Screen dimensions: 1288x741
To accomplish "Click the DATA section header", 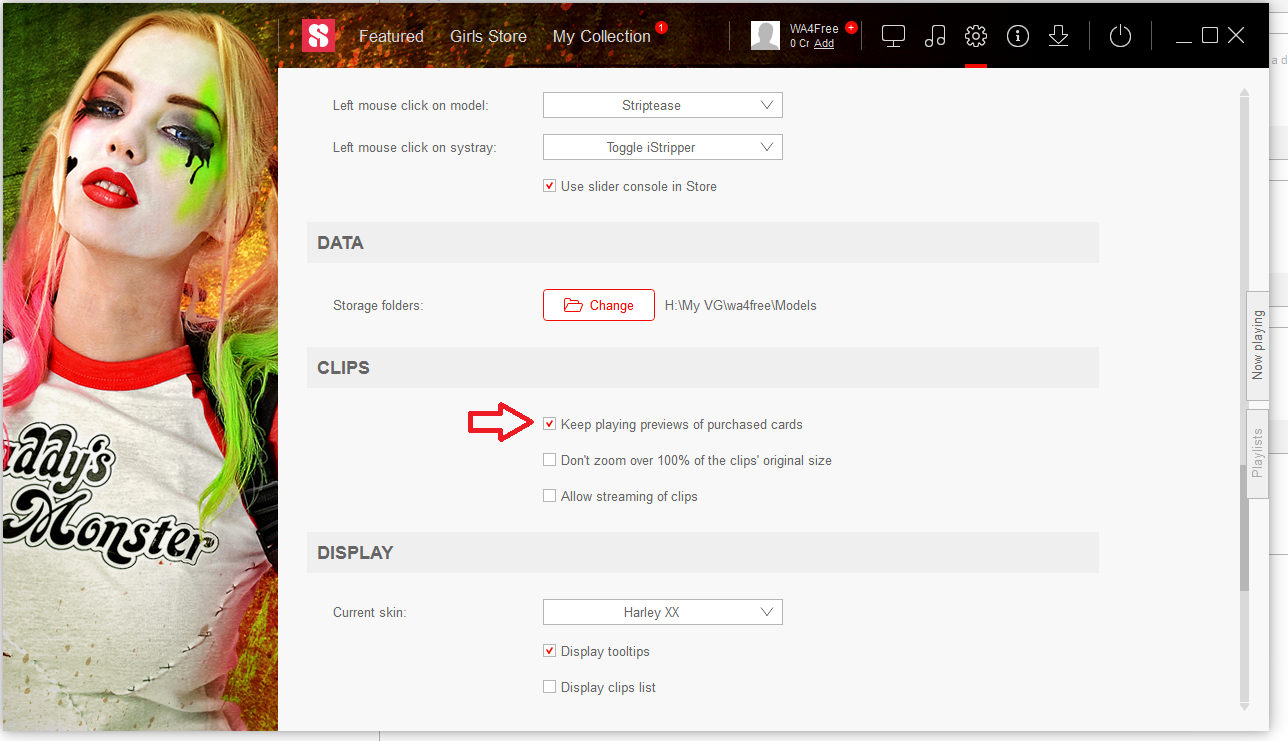I will coord(703,243).
